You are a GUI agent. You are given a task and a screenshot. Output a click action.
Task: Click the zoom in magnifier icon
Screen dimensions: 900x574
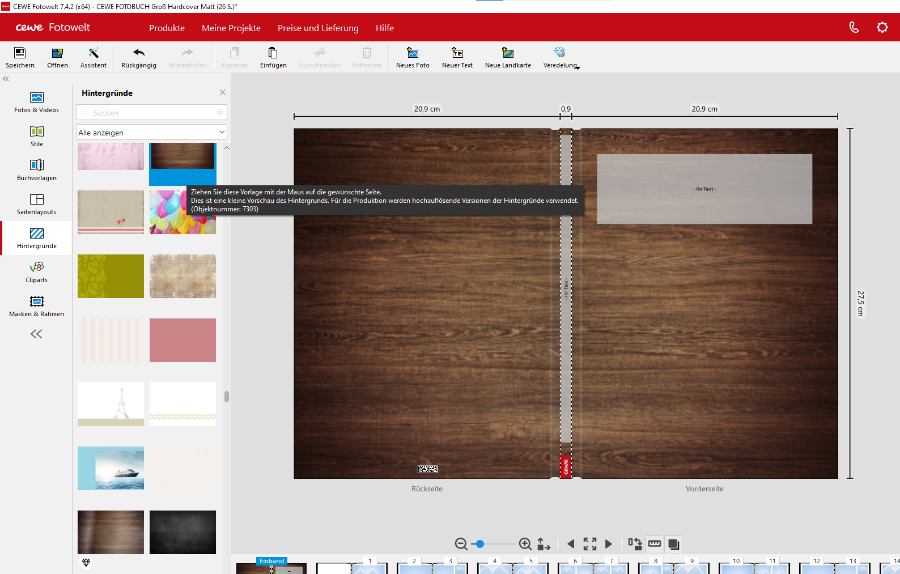click(x=525, y=544)
